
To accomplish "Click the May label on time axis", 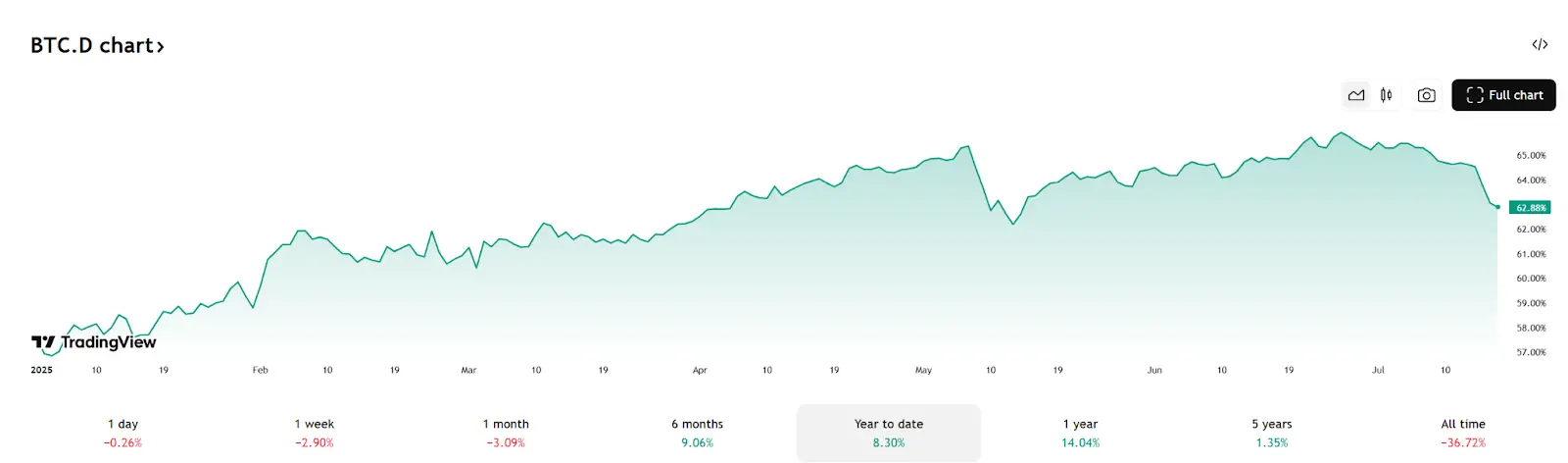I will pyautogui.click(x=923, y=371).
